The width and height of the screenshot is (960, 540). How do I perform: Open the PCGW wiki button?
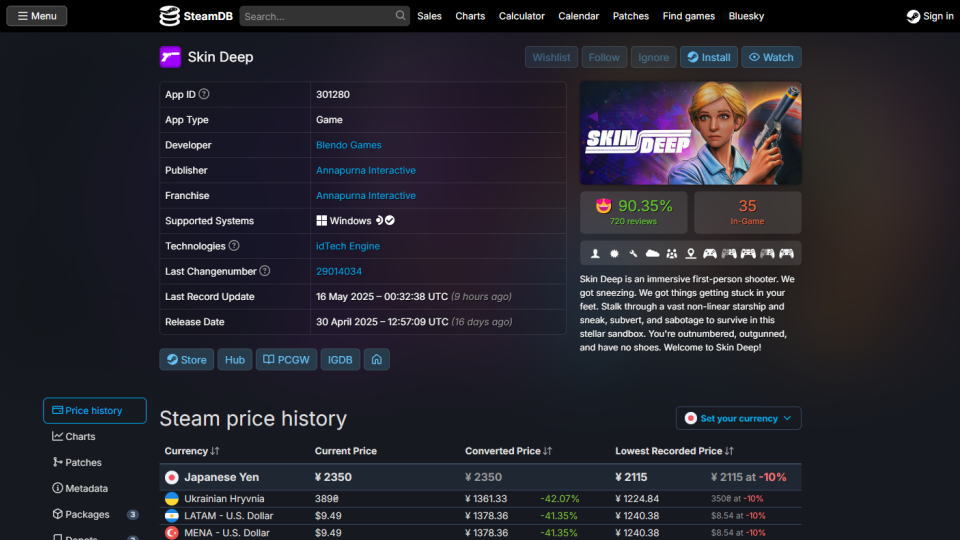click(x=286, y=359)
